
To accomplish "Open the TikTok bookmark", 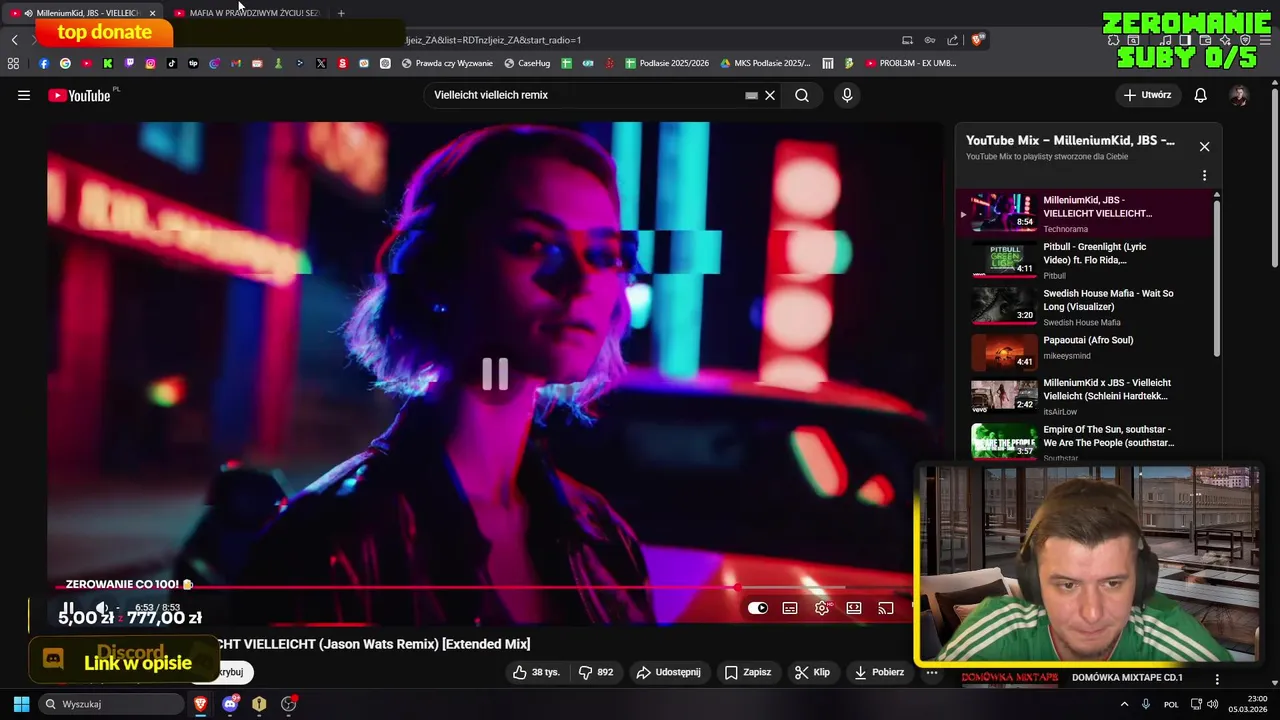I will (172, 63).
